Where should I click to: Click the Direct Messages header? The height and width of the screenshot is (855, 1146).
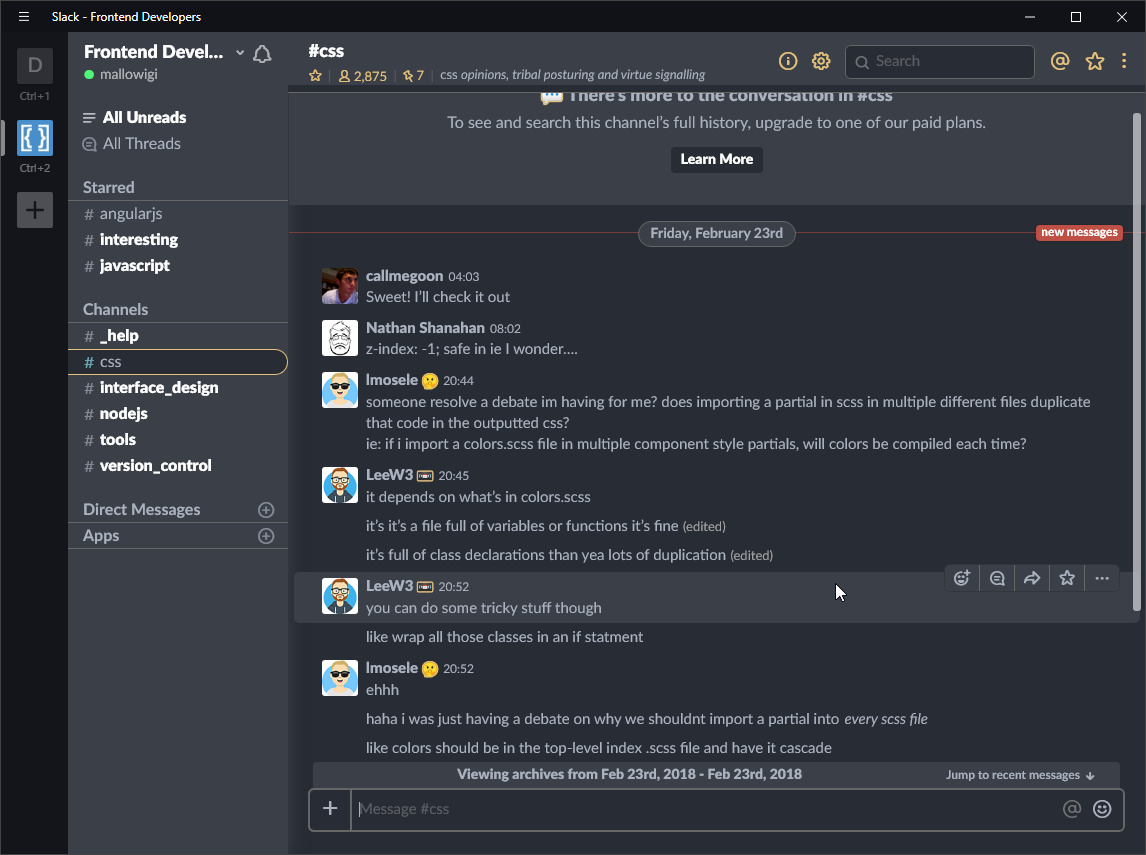click(x=142, y=510)
